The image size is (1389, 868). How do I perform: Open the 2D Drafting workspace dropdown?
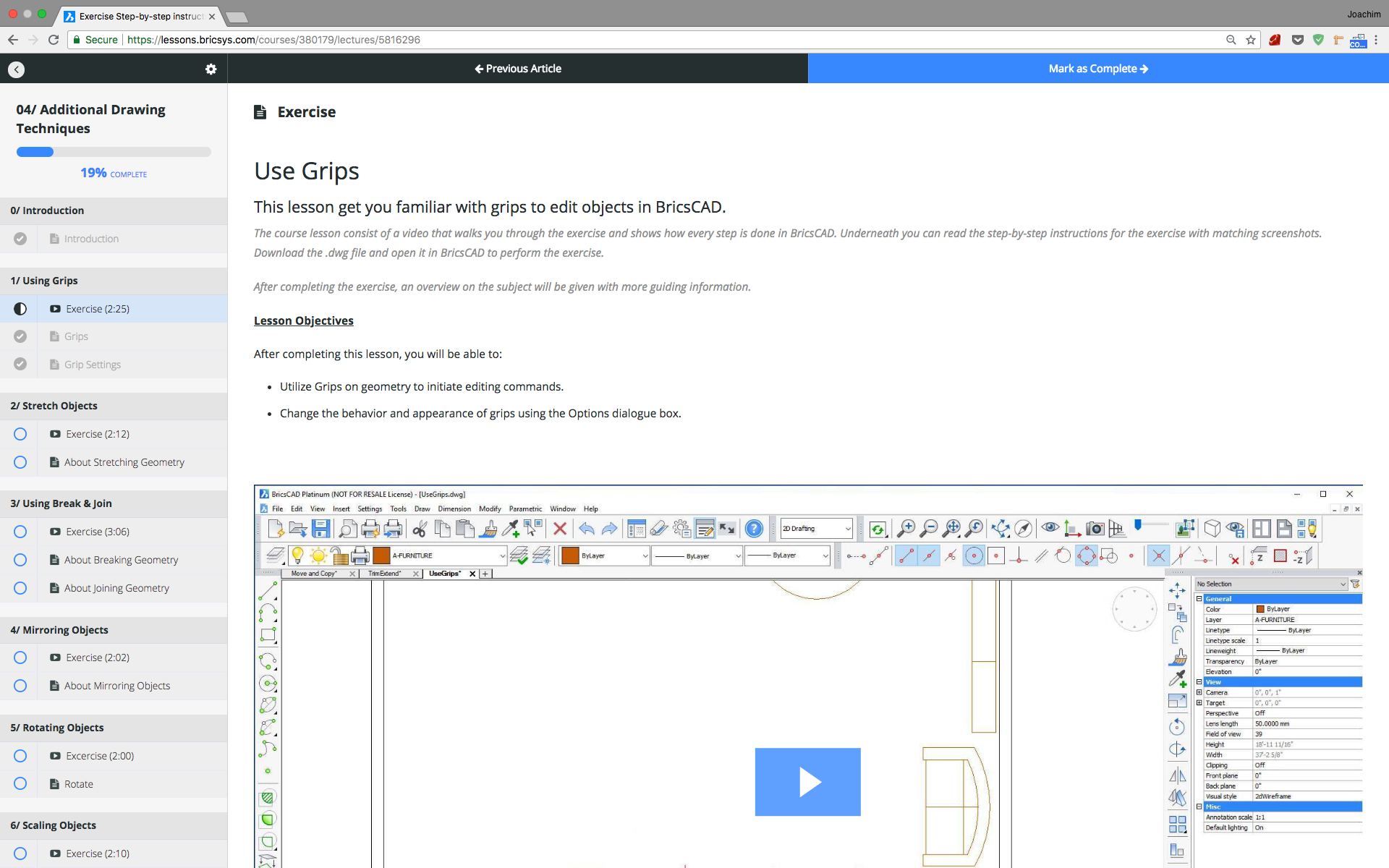coord(817,529)
